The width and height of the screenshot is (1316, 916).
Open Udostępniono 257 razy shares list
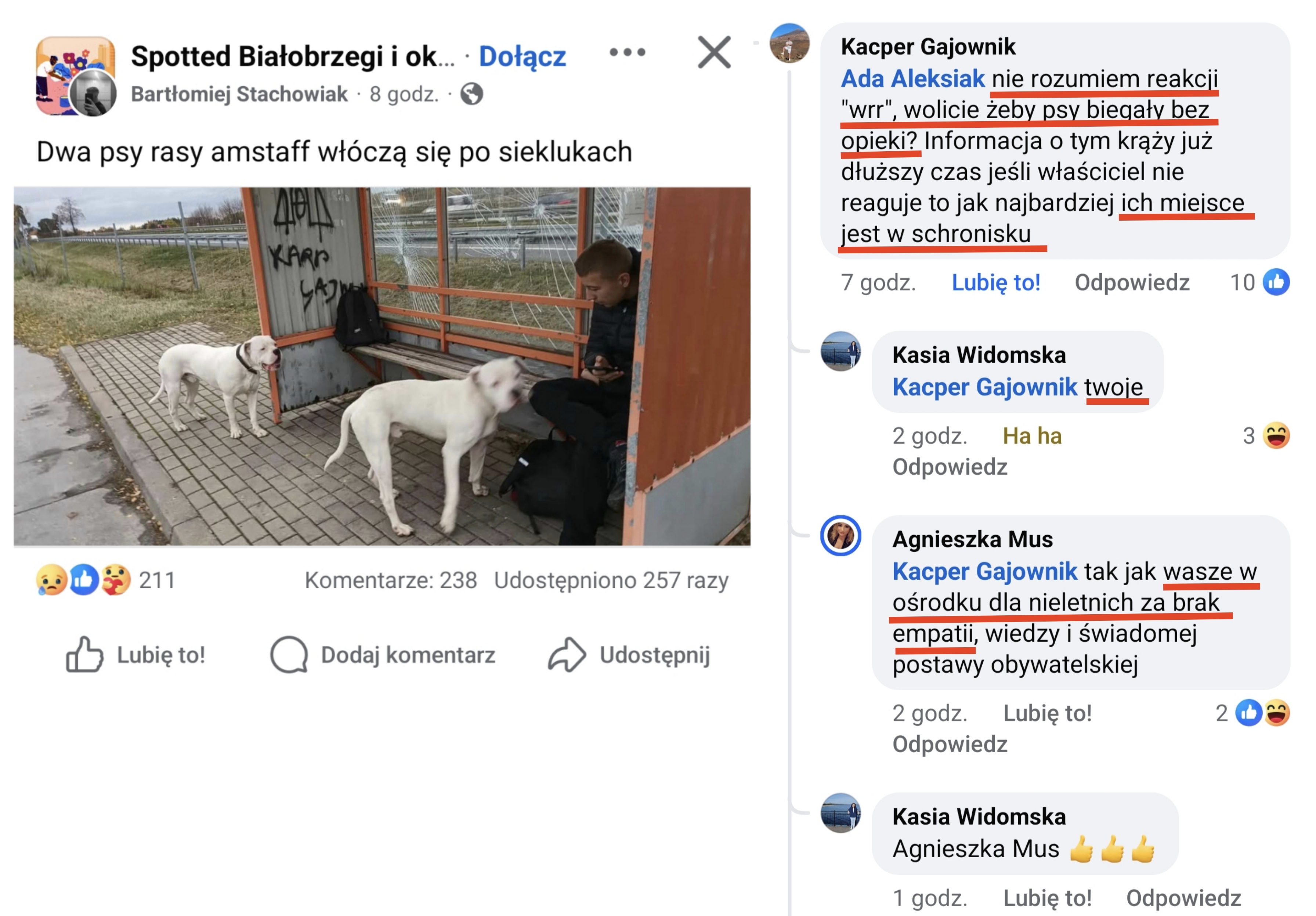click(x=611, y=580)
